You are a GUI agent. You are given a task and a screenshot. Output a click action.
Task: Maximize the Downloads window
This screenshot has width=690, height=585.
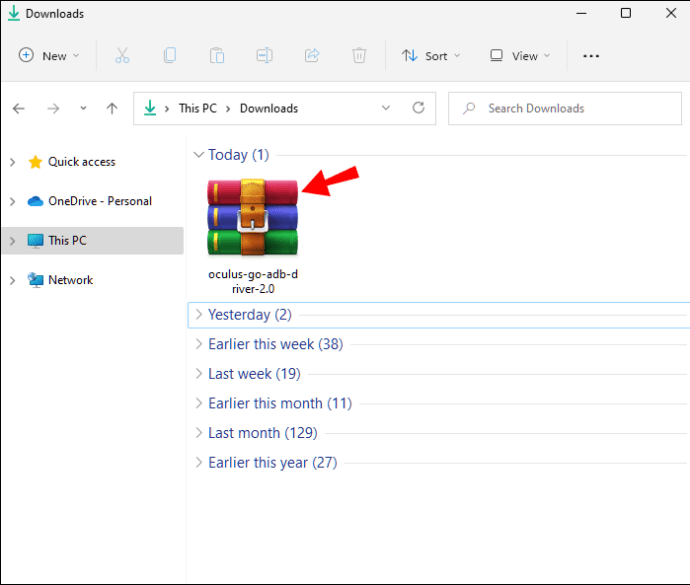pyautogui.click(x=626, y=13)
